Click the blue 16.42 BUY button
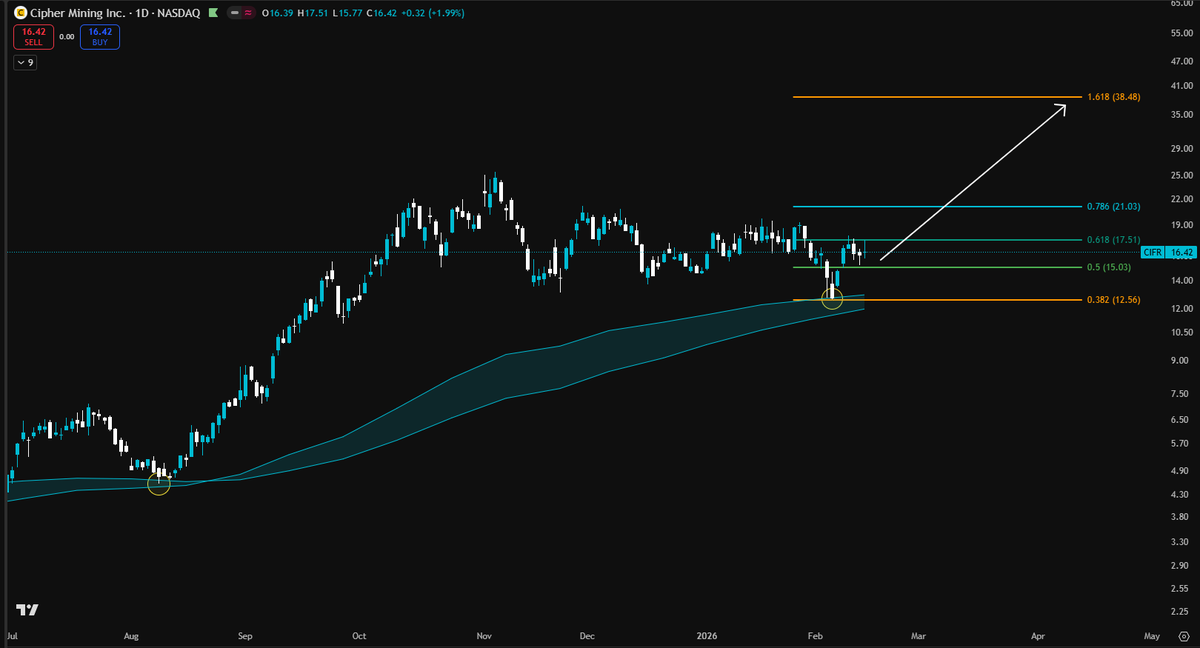The height and width of the screenshot is (648, 1200). click(100, 37)
